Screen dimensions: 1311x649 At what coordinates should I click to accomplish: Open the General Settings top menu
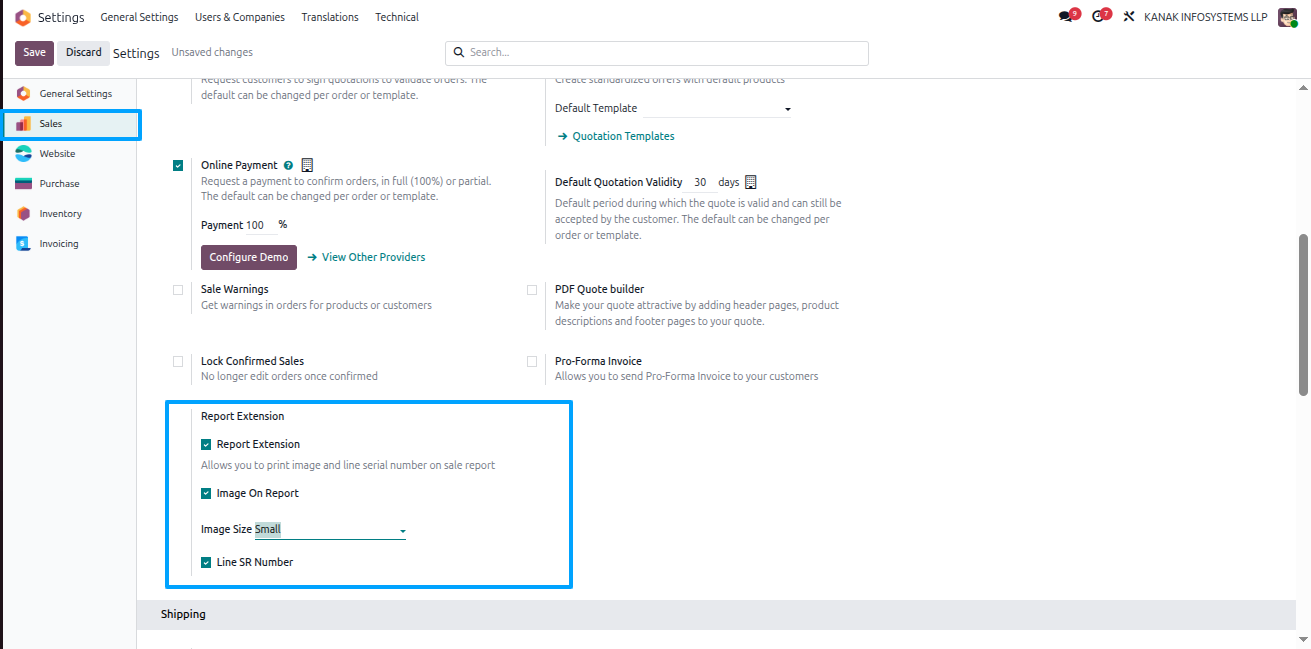139,17
